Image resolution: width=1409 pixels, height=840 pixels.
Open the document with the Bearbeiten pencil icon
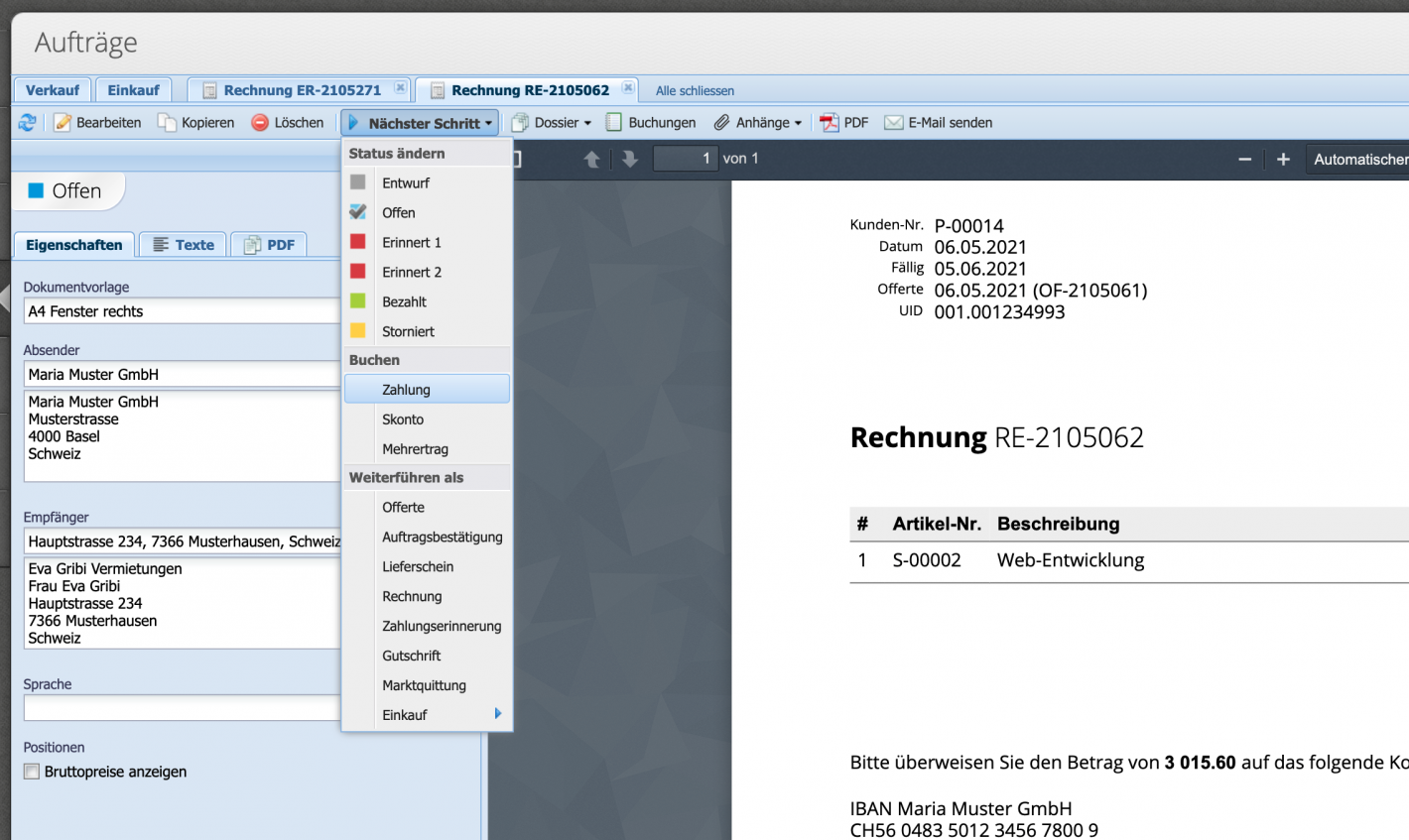[x=62, y=122]
